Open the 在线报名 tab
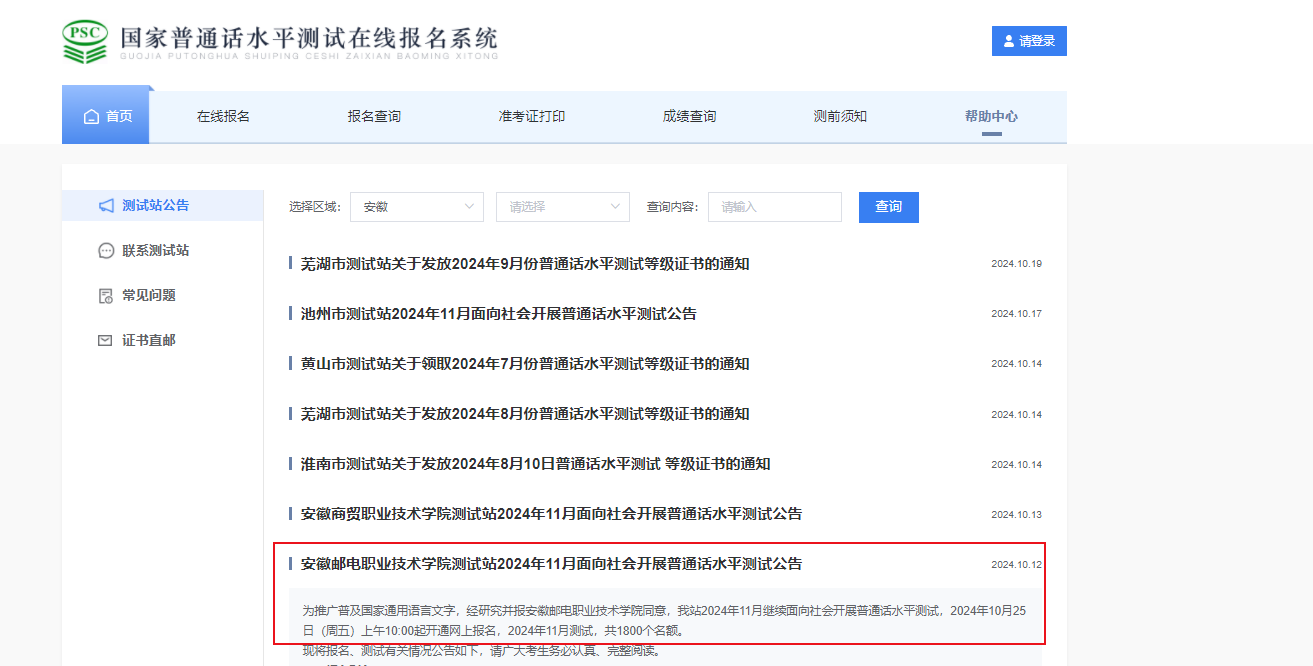This screenshot has height=666, width=1313. point(223,116)
